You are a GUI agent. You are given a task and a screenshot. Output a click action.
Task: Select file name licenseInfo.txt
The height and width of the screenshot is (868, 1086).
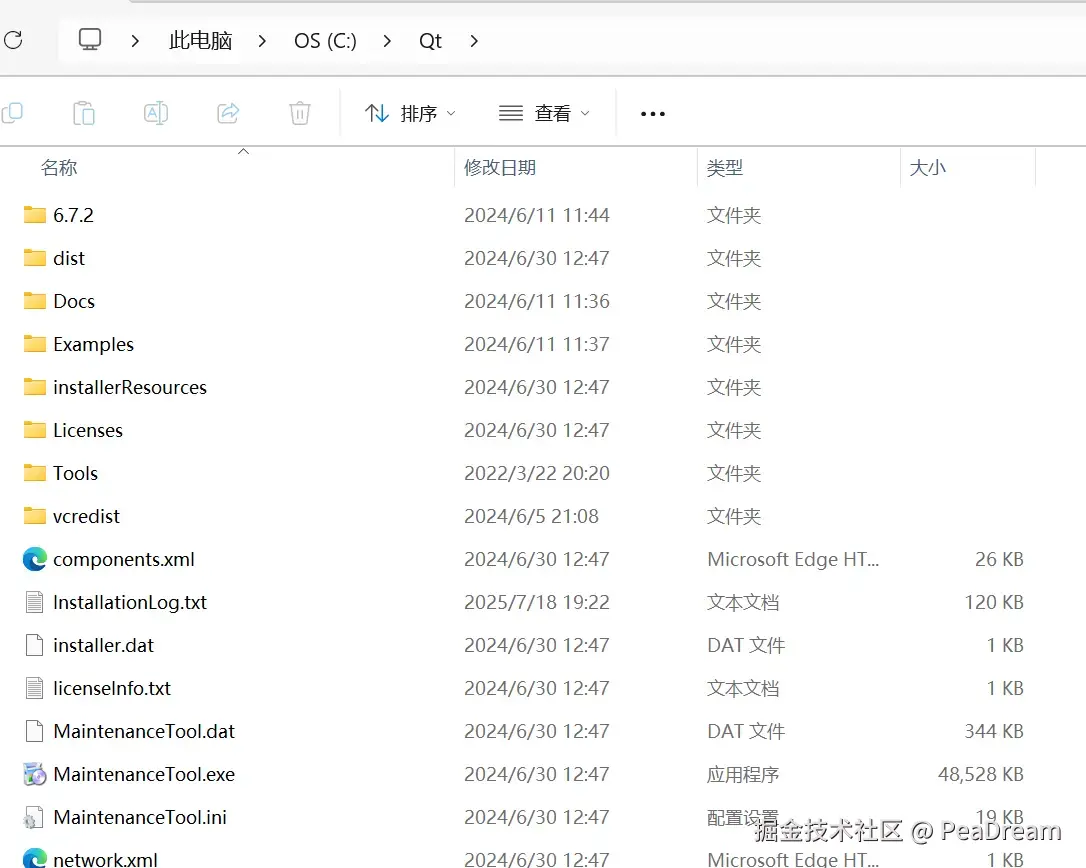coord(112,688)
